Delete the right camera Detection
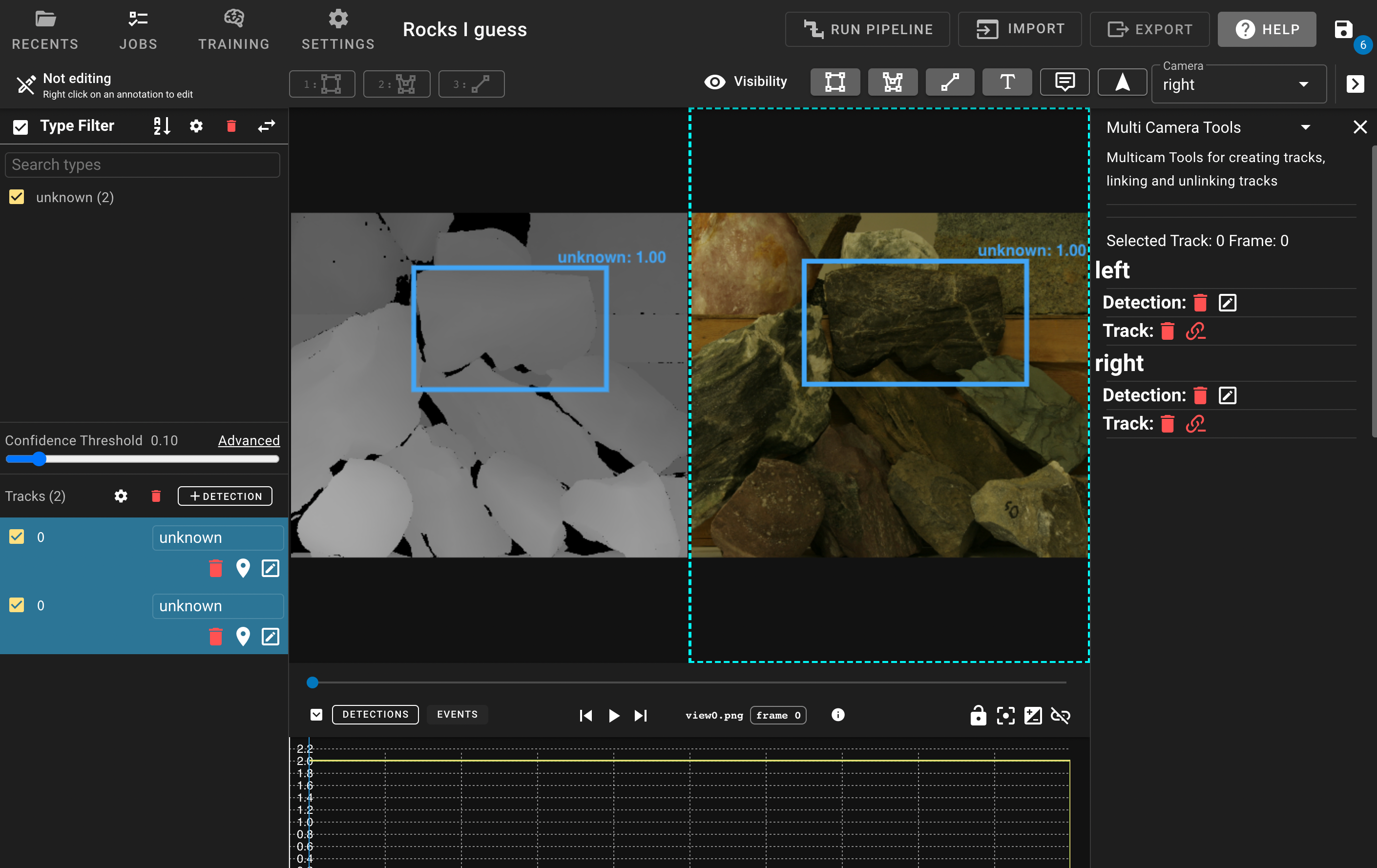Image resolution: width=1377 pixels, height=868 pixels. click(1200, 395)
